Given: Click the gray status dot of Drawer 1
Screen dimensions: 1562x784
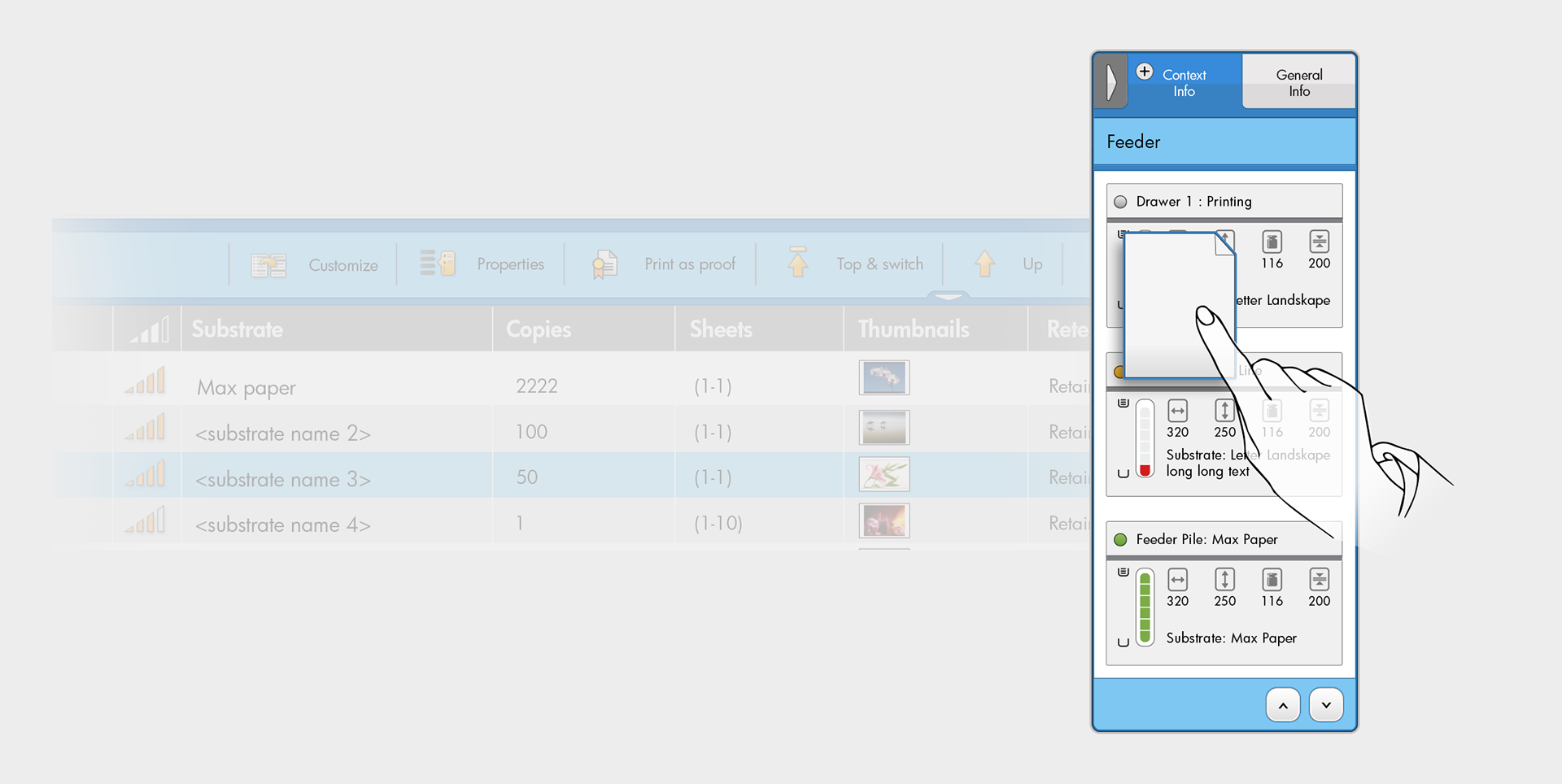Looking at the screenshot, I should coord(1121,202).
